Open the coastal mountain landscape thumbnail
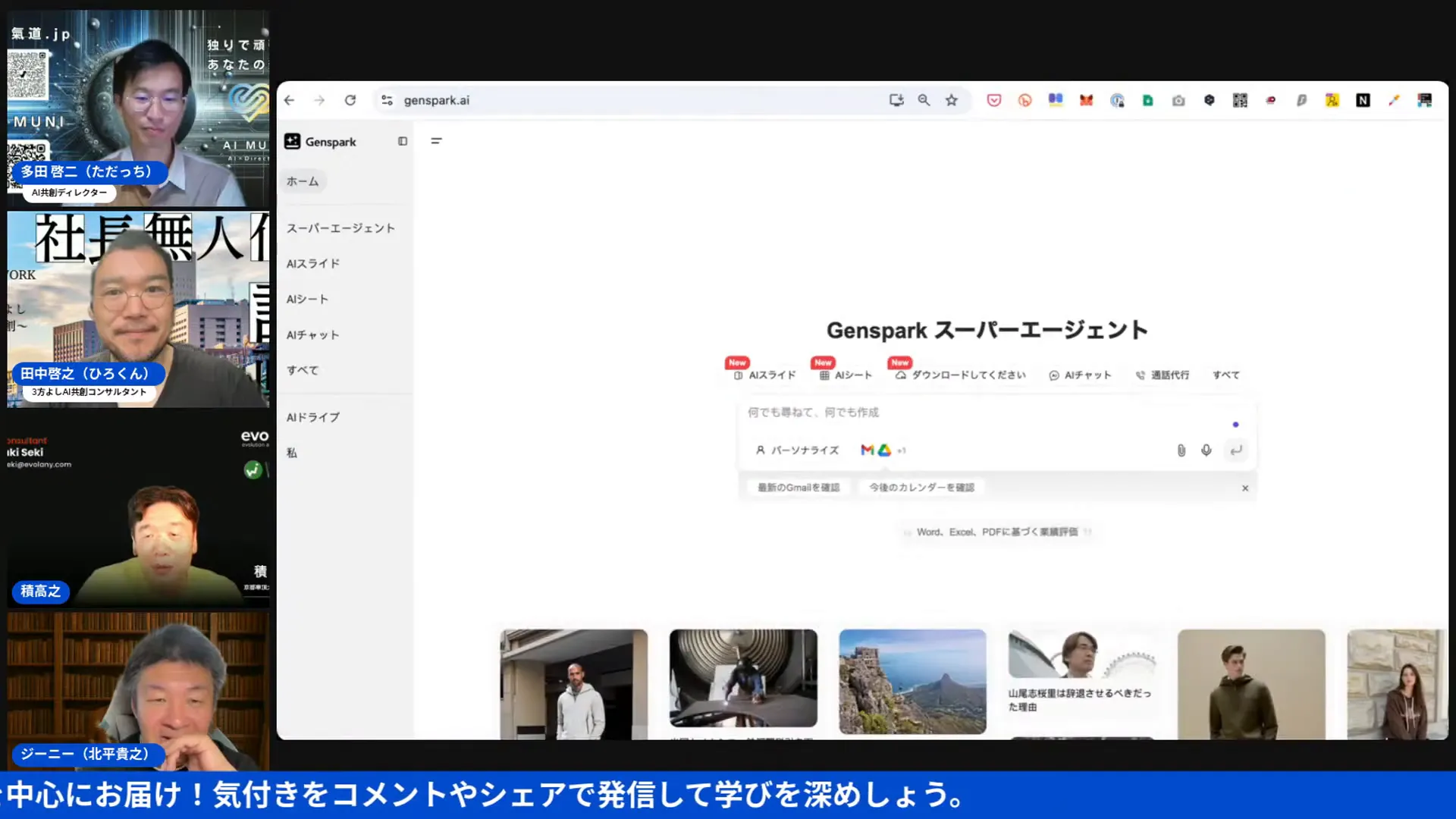This screenshot has height=819, width=1456. tap(912, 681)
